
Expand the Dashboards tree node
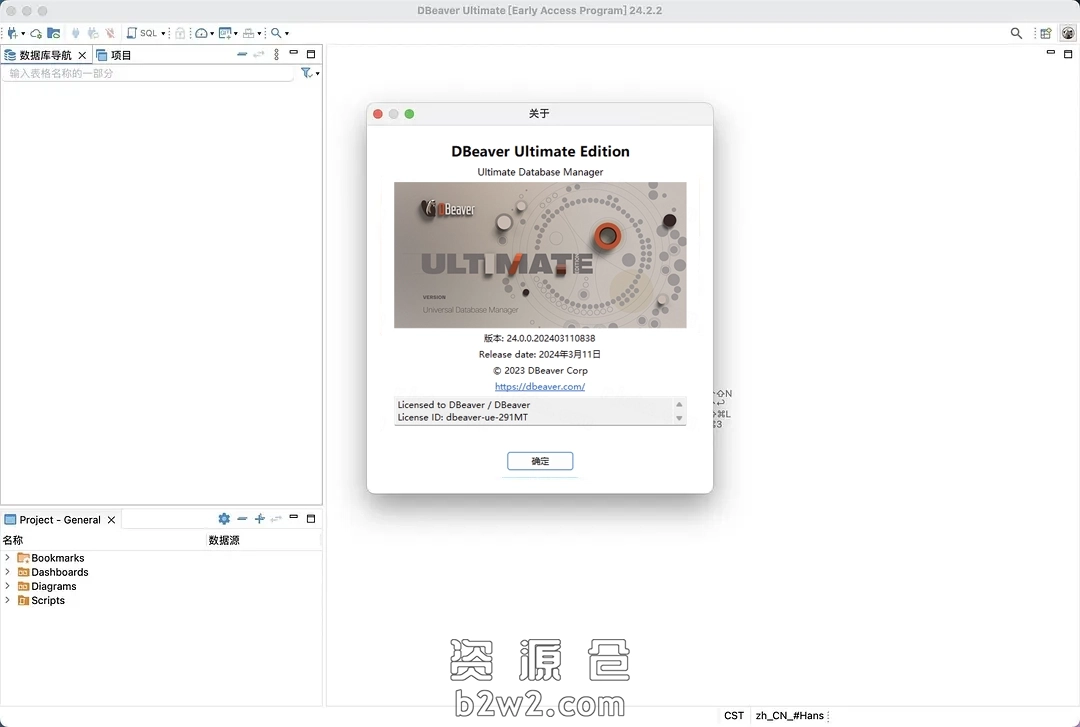[8, 572]
